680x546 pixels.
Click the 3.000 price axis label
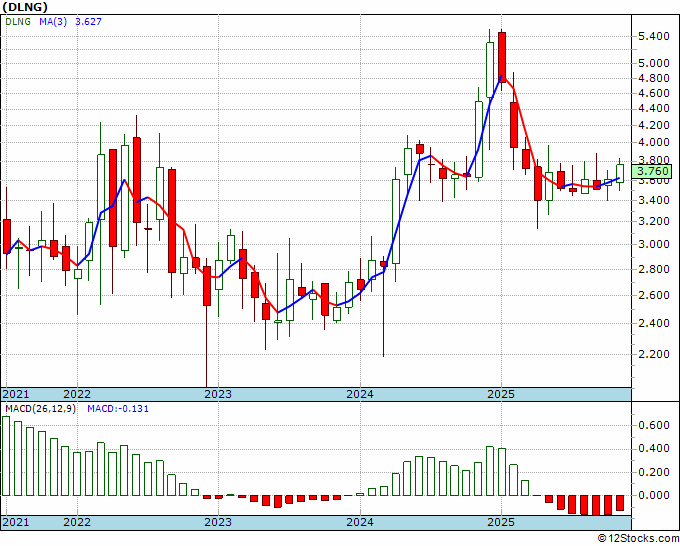click(654, 244)
